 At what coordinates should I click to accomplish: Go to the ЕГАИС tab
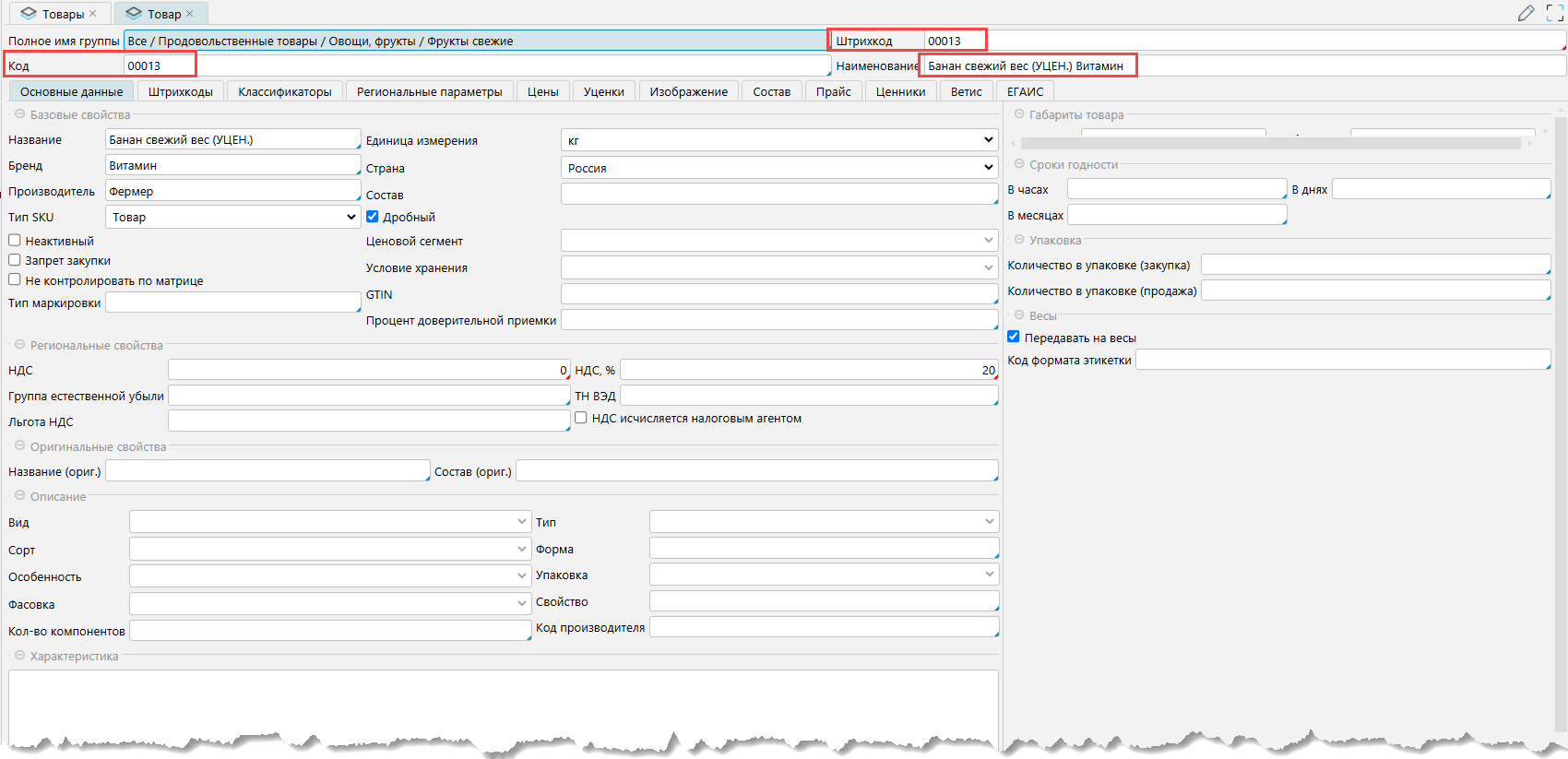pos(1025,91)
